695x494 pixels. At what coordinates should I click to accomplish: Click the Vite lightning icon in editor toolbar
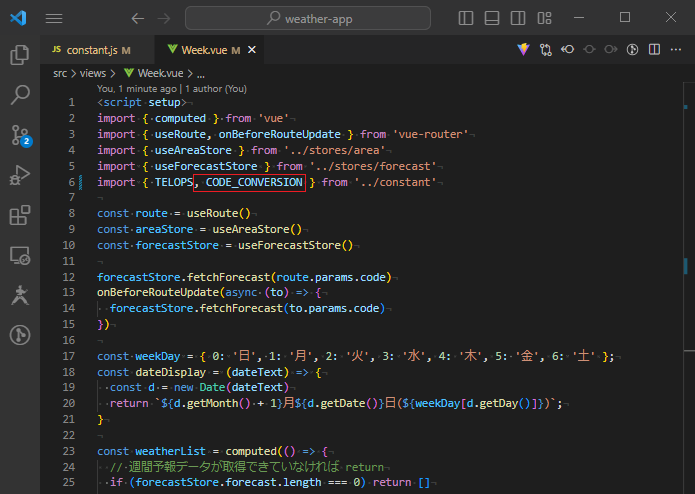(523, 49)
